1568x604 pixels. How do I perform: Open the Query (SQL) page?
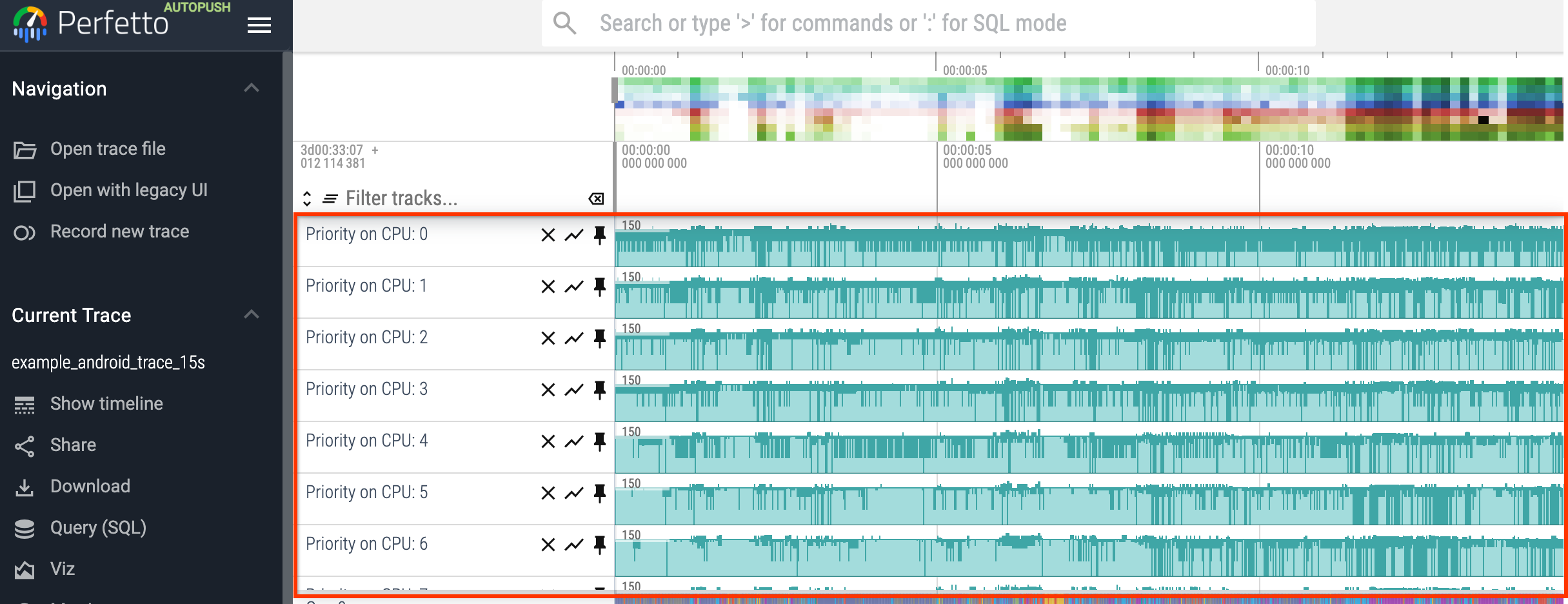(x=98, y=528)
